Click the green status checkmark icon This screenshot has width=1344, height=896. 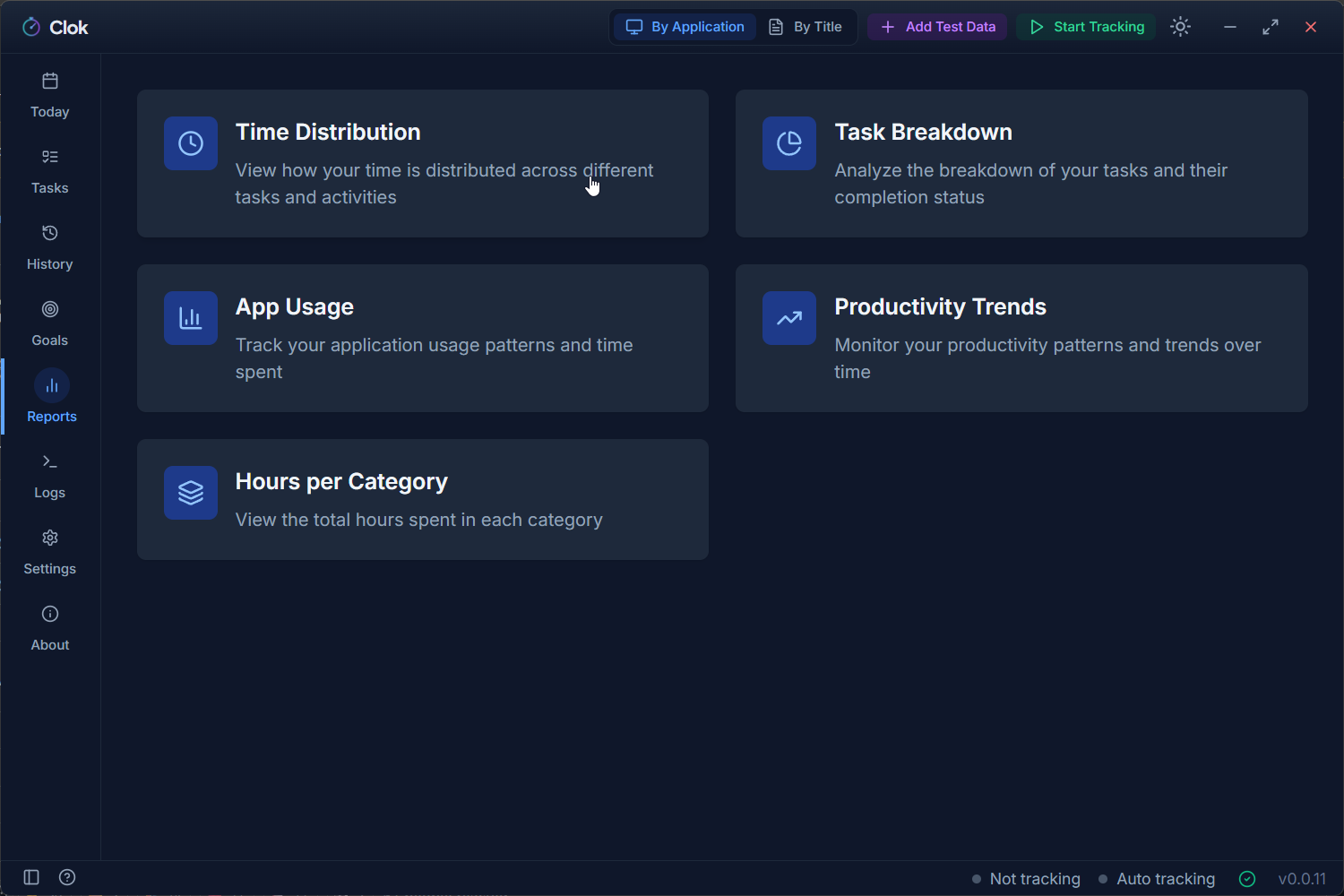(x=1247, y=879)
